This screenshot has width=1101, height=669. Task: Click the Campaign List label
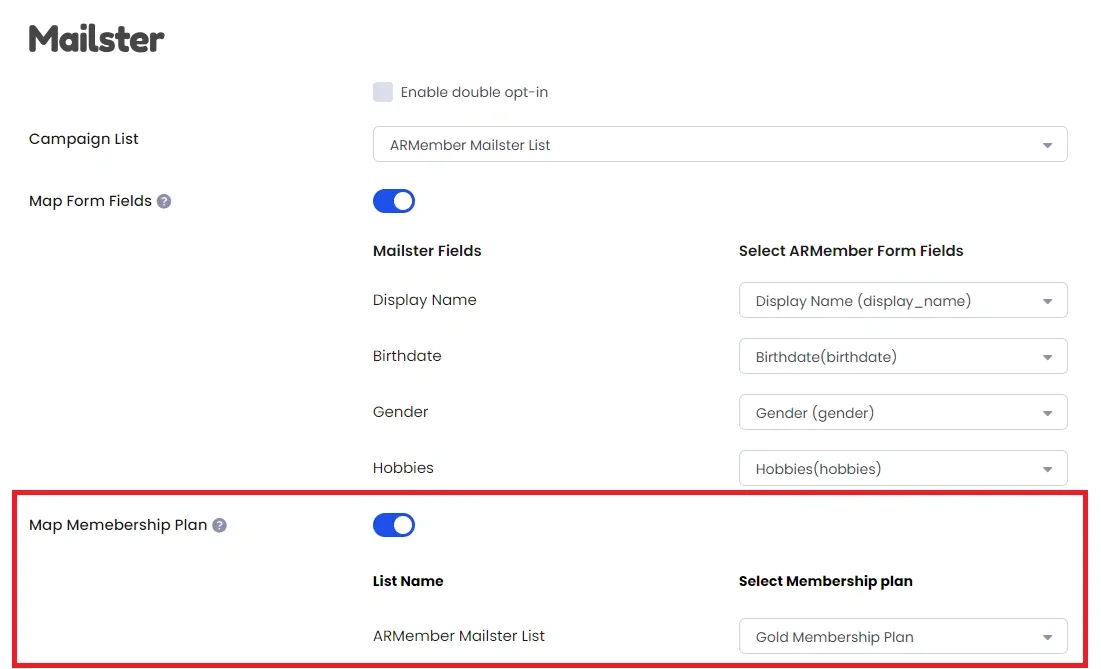click(84, 139)
